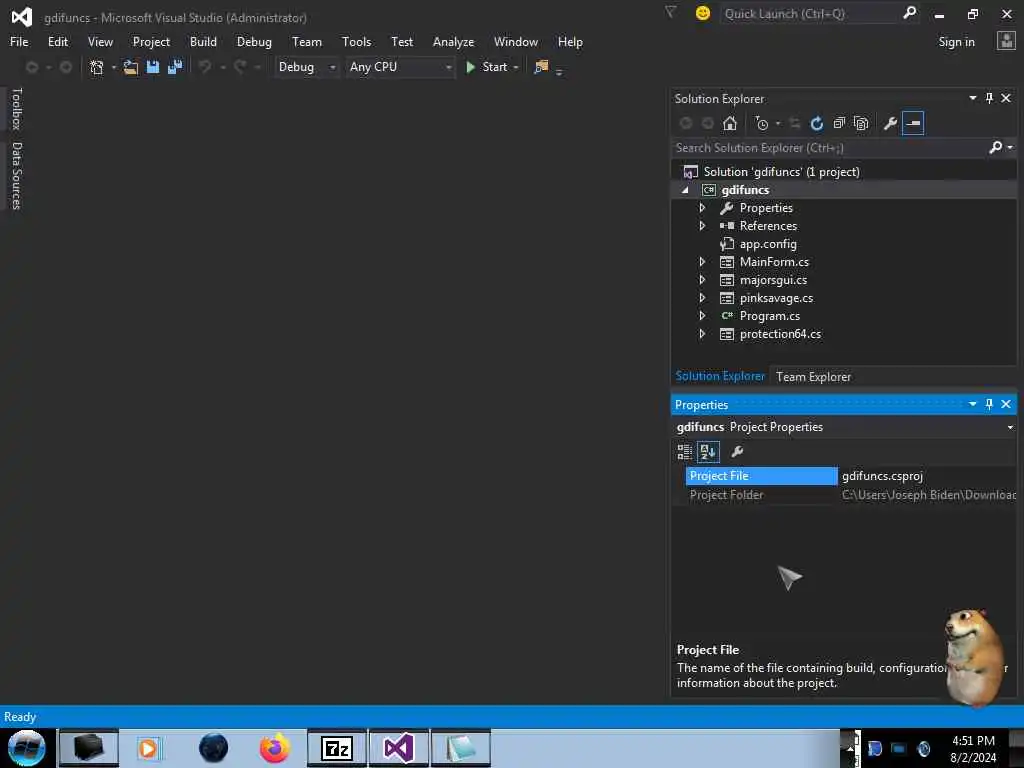Open the Debug menu in the menu bar

(x=254, y=42)
